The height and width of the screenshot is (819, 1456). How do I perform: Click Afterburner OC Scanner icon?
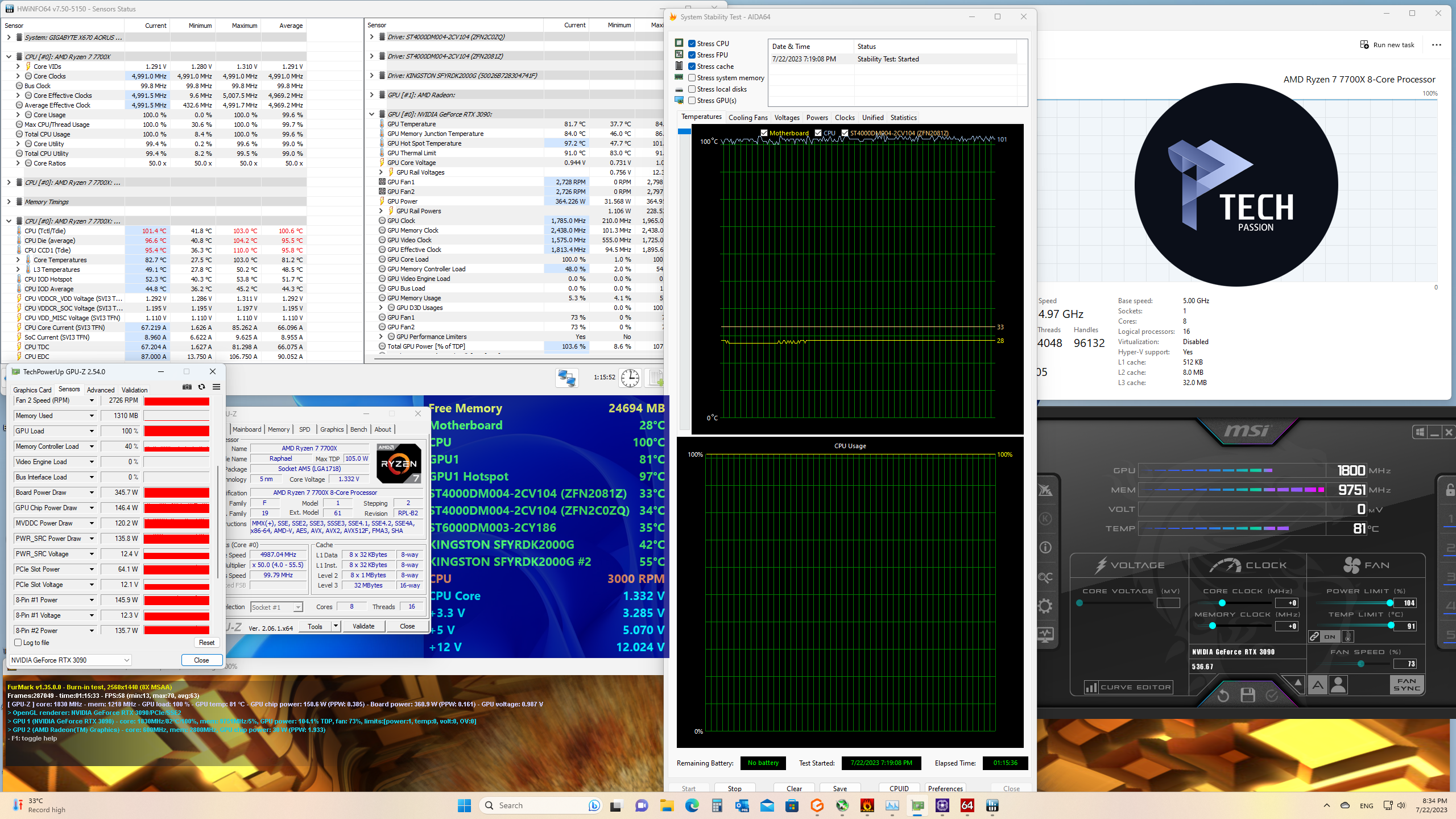click(1045, 577)
